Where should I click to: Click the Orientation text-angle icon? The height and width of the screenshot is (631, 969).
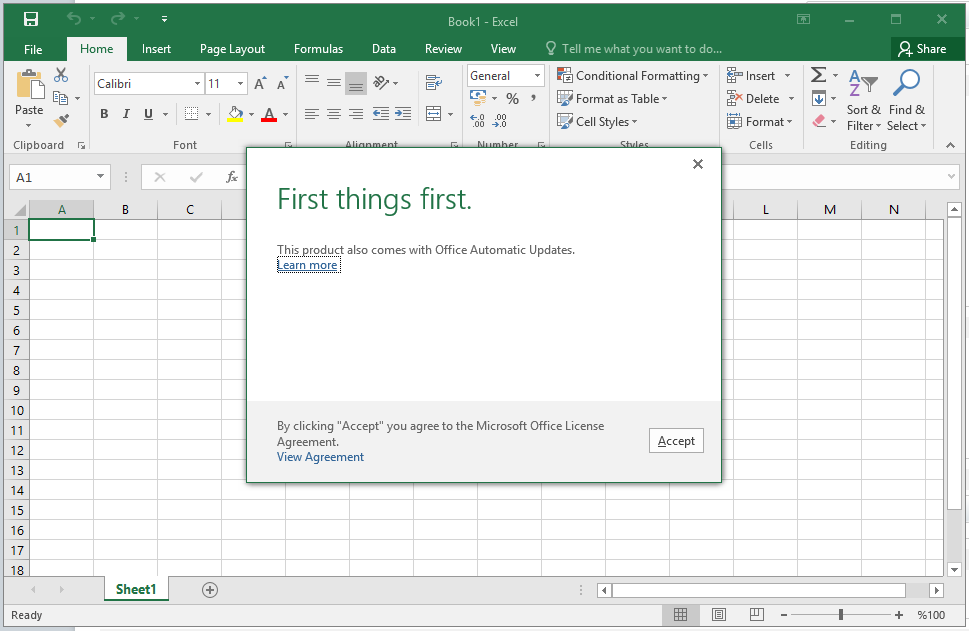pyautogui.click(x=381, y=82)
